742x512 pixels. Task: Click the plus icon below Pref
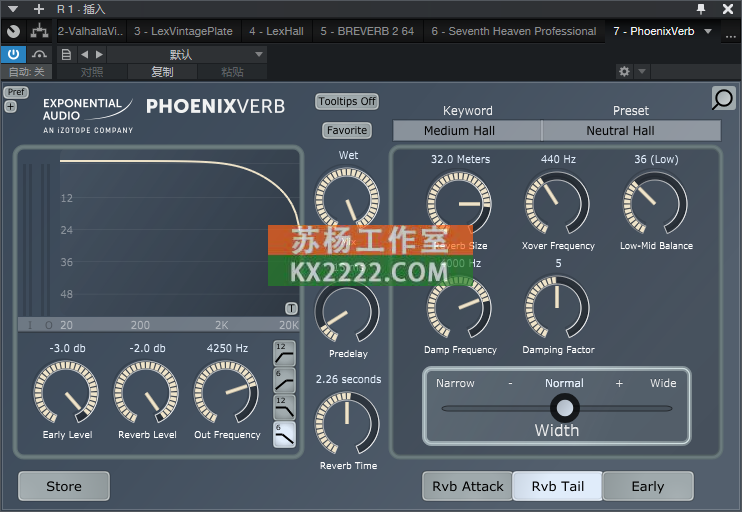coord(10,106)
